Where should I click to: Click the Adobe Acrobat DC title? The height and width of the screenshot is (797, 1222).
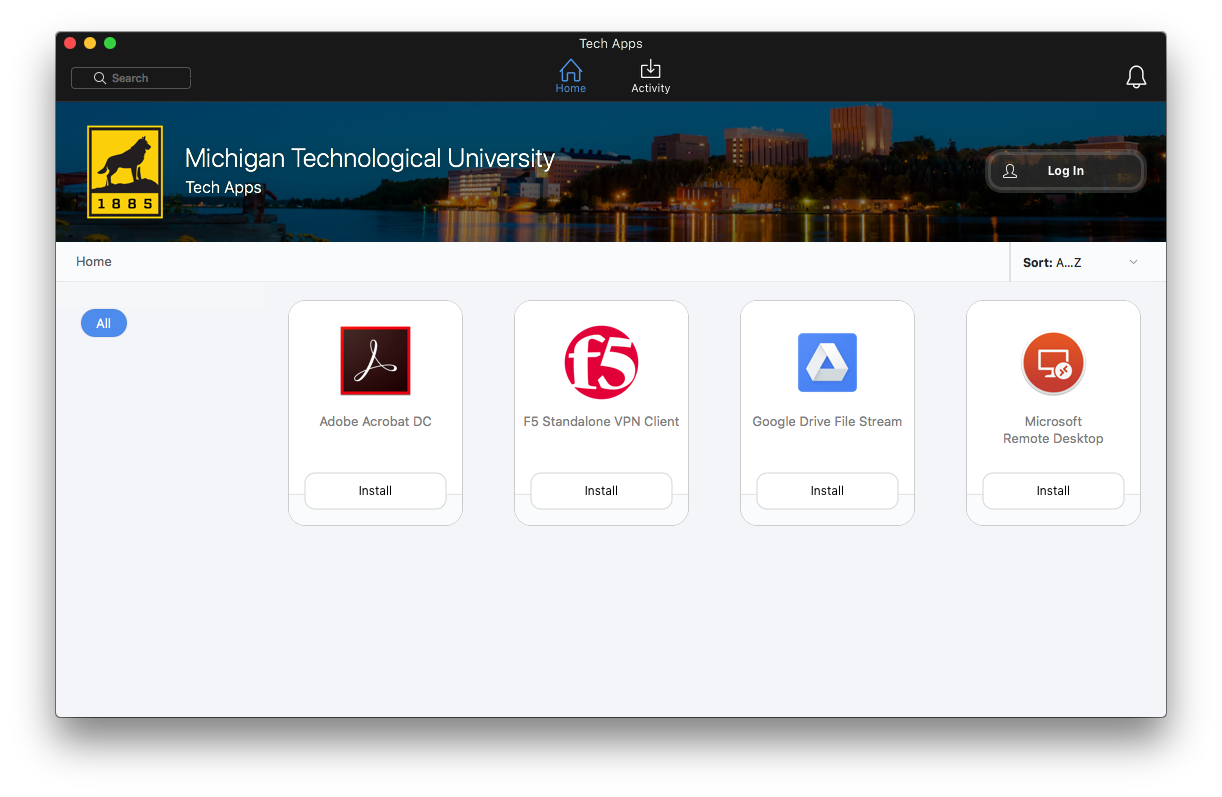point(375,422)
